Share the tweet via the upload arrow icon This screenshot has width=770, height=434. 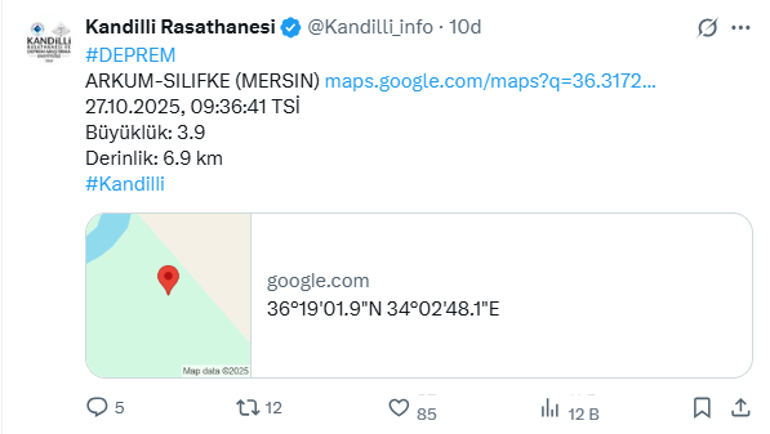741,407
